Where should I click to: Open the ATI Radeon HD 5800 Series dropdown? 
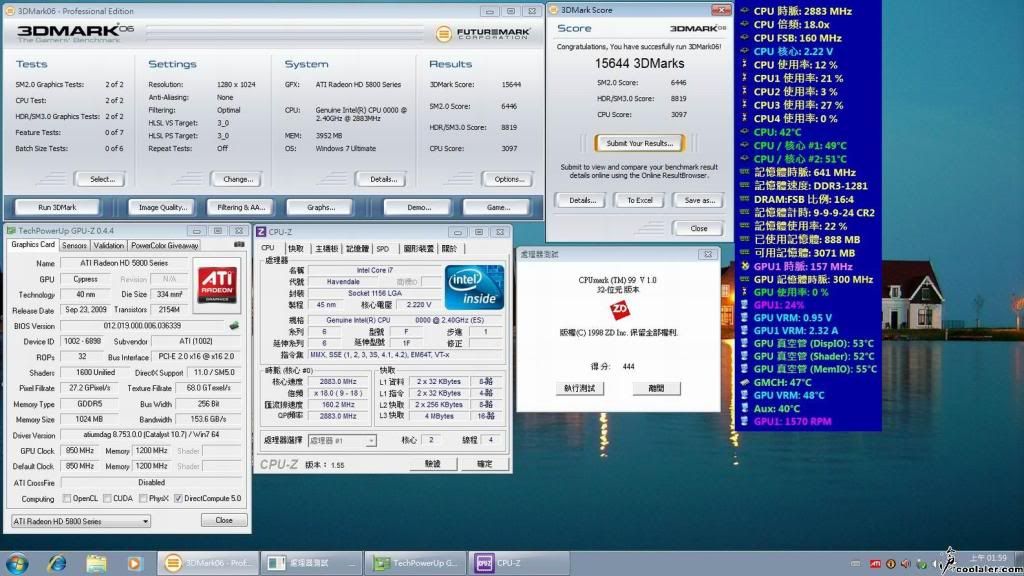coord(80,521)
